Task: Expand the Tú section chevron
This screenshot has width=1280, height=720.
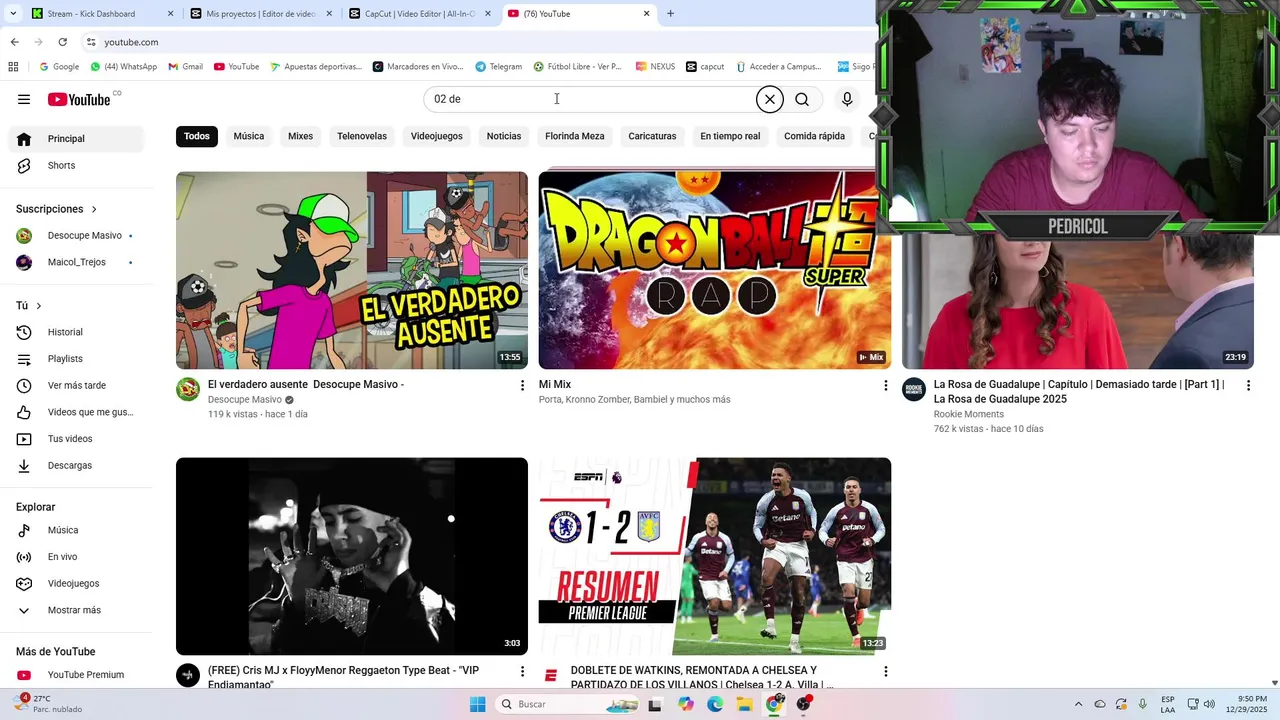Action: 39,306
